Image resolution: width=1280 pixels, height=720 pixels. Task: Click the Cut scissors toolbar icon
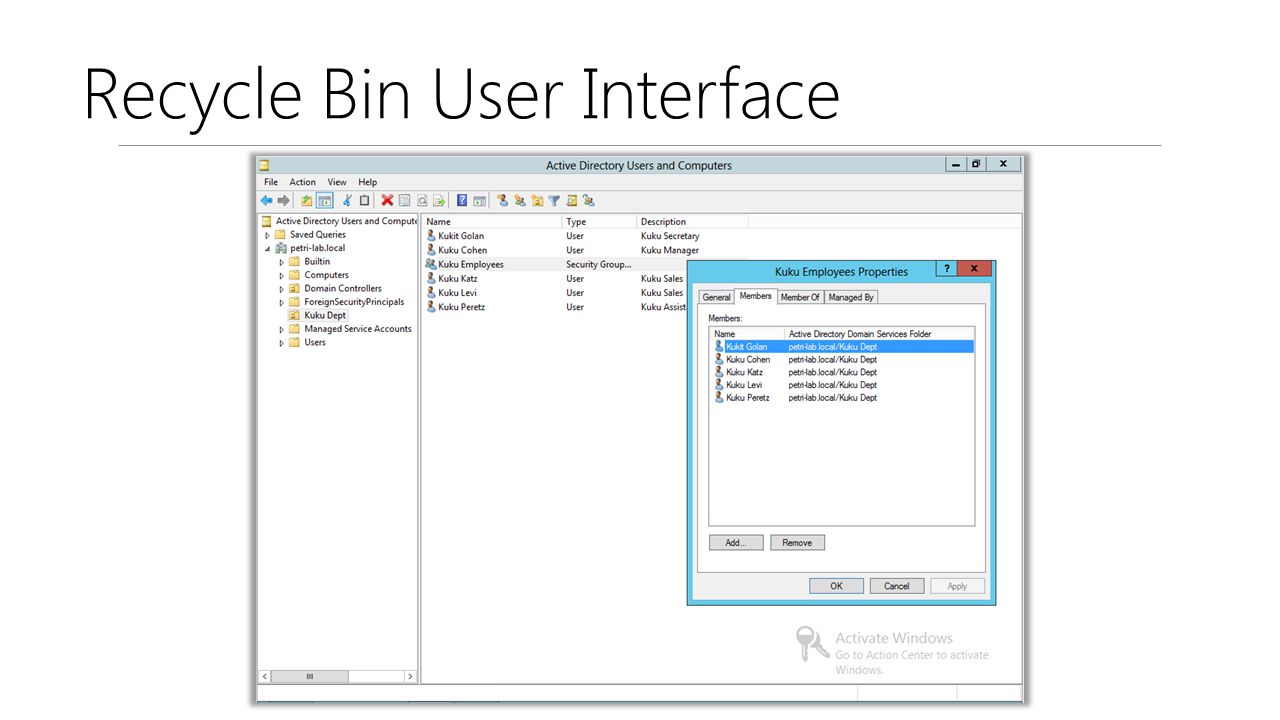pos(347,200)
